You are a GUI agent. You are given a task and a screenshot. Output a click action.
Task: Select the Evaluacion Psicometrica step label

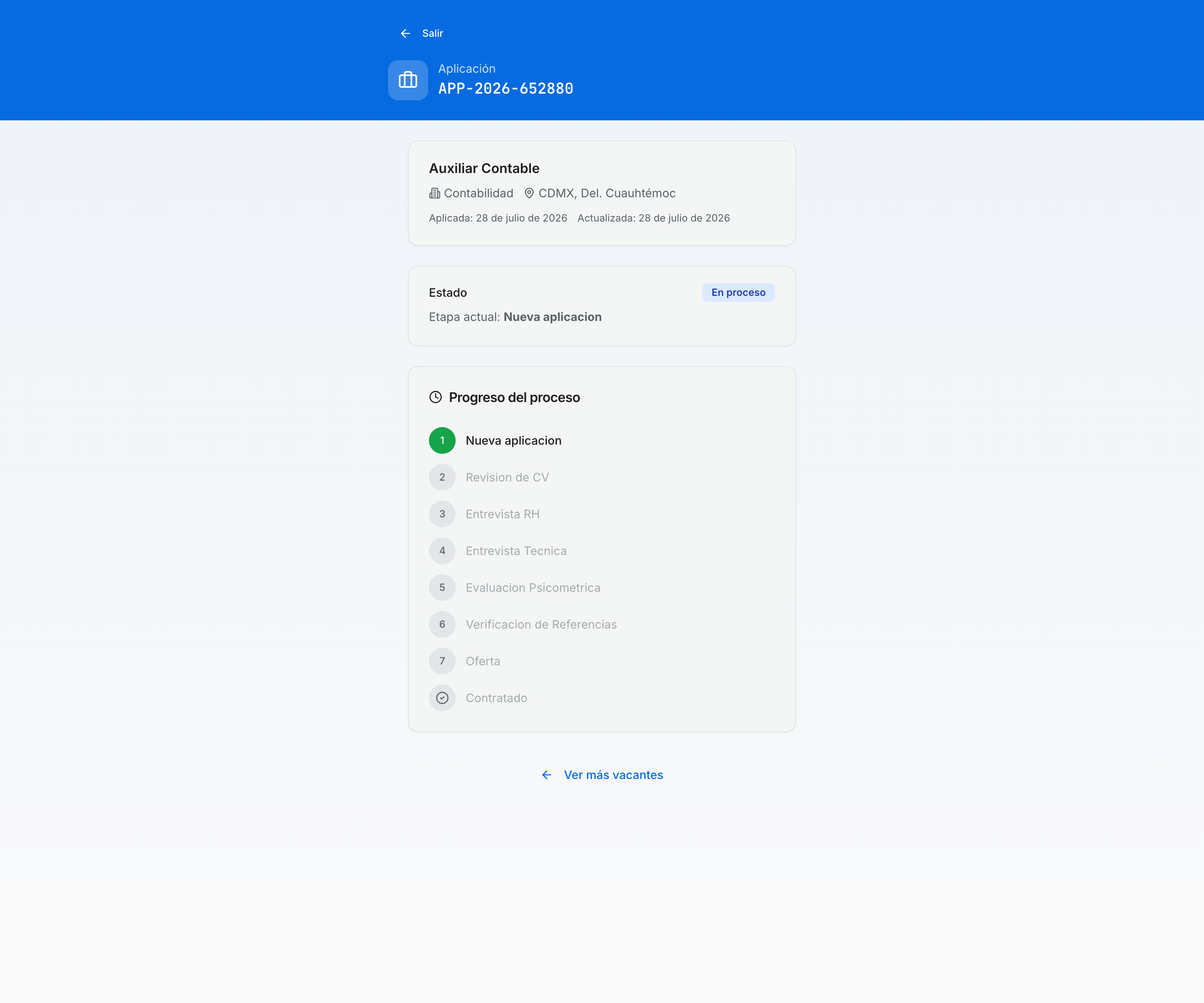pos(533,588)
